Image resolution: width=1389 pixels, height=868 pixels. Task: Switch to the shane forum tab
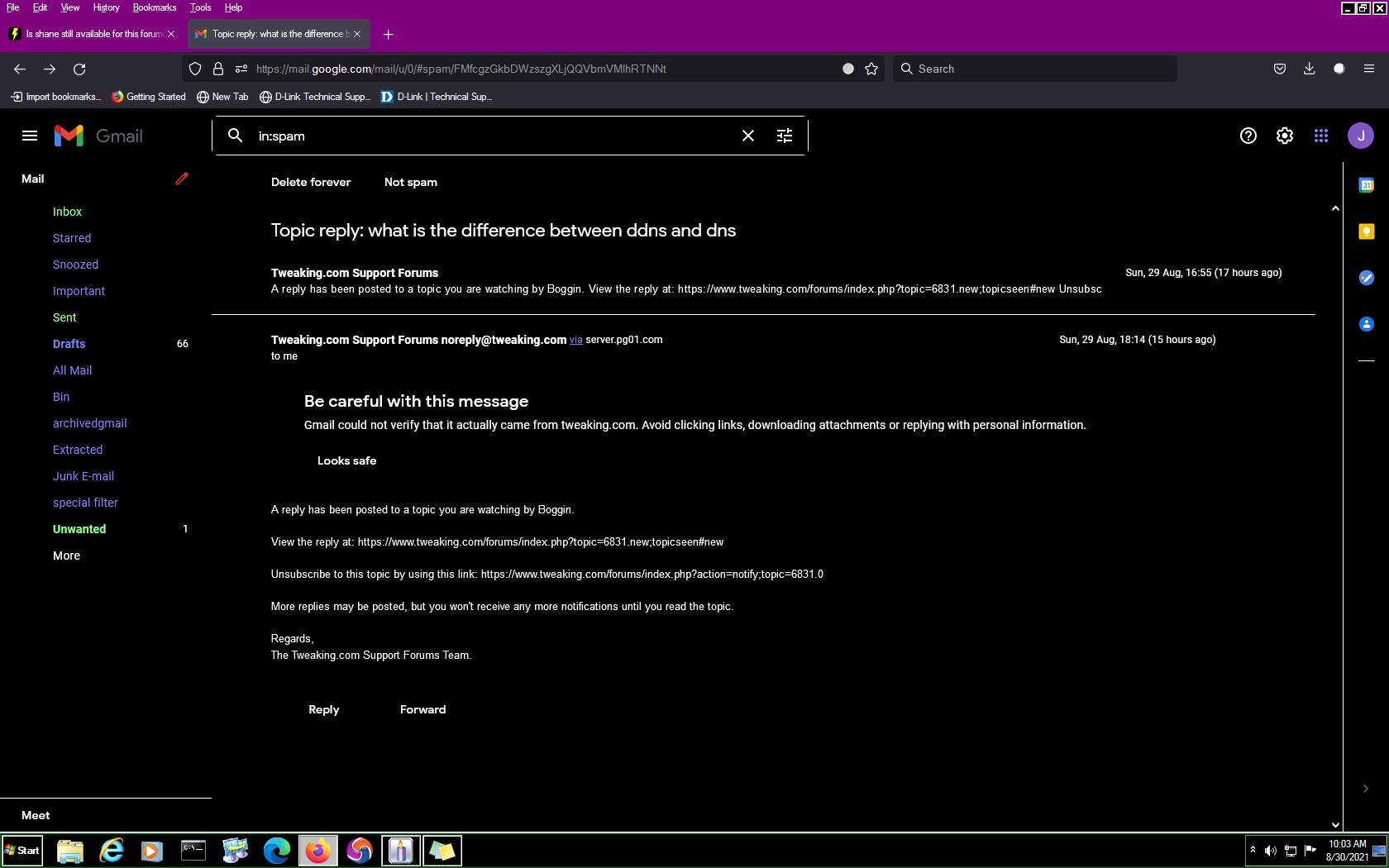point(91,34)
